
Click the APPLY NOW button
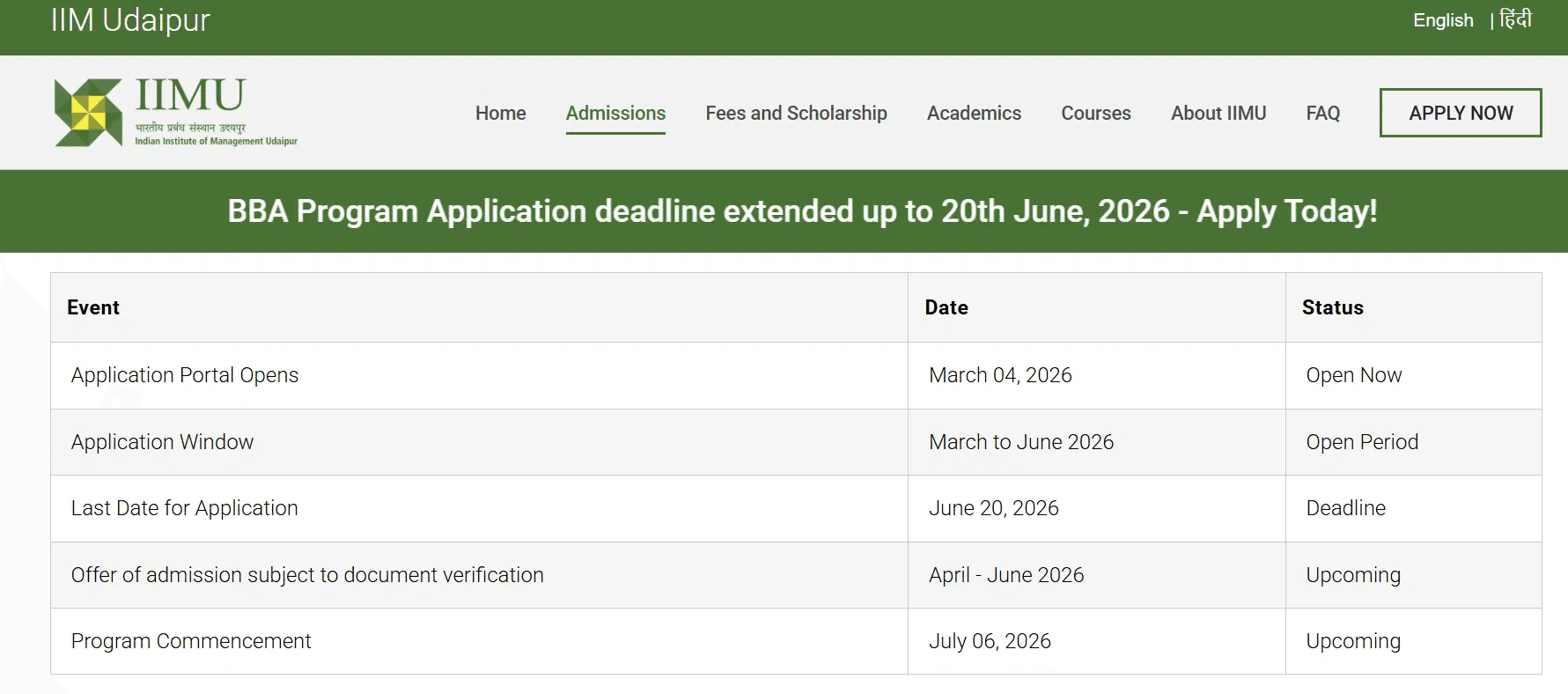[1461, 113]
